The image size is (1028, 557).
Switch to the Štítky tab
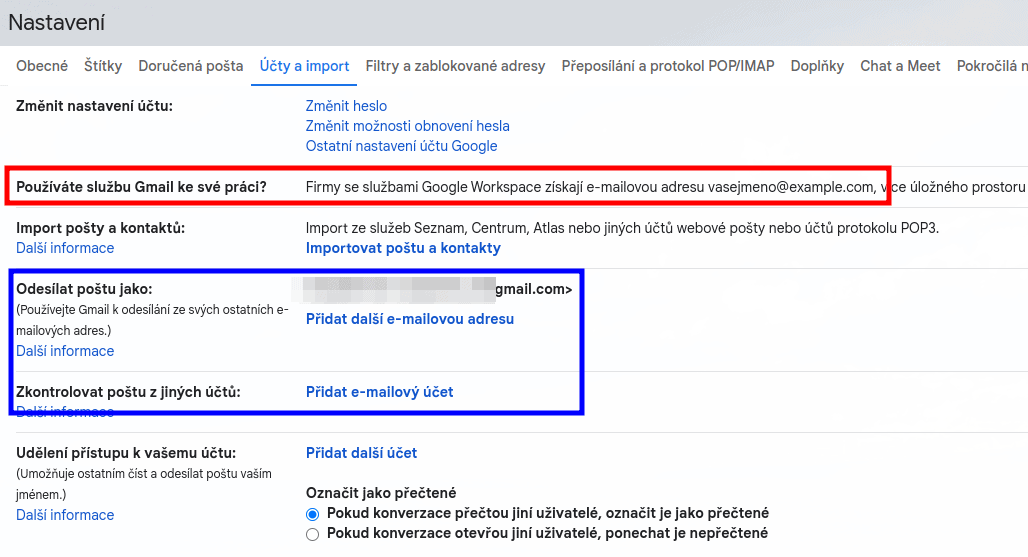[103, 66]
